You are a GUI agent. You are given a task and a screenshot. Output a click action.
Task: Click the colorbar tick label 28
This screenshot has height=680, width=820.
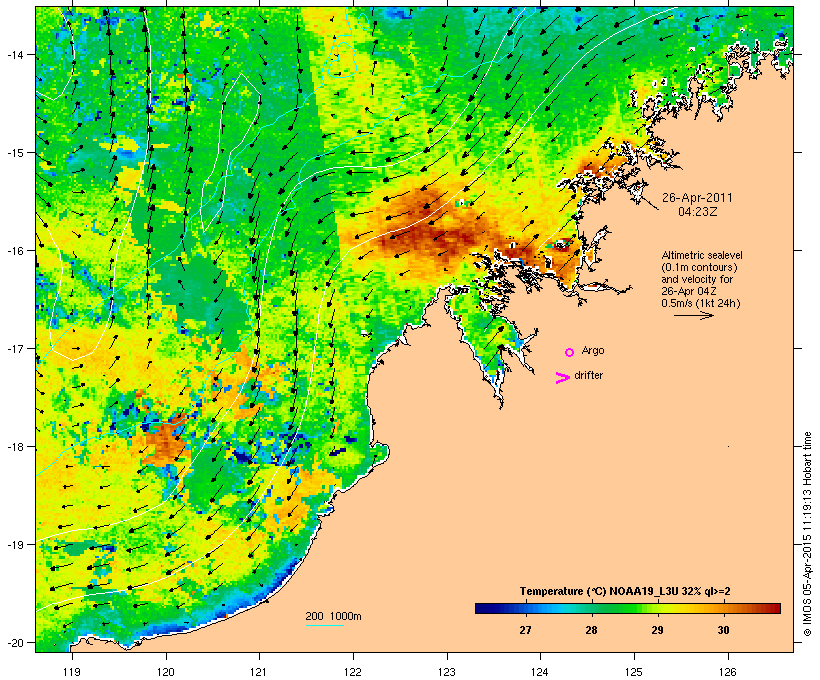point(591,630)
